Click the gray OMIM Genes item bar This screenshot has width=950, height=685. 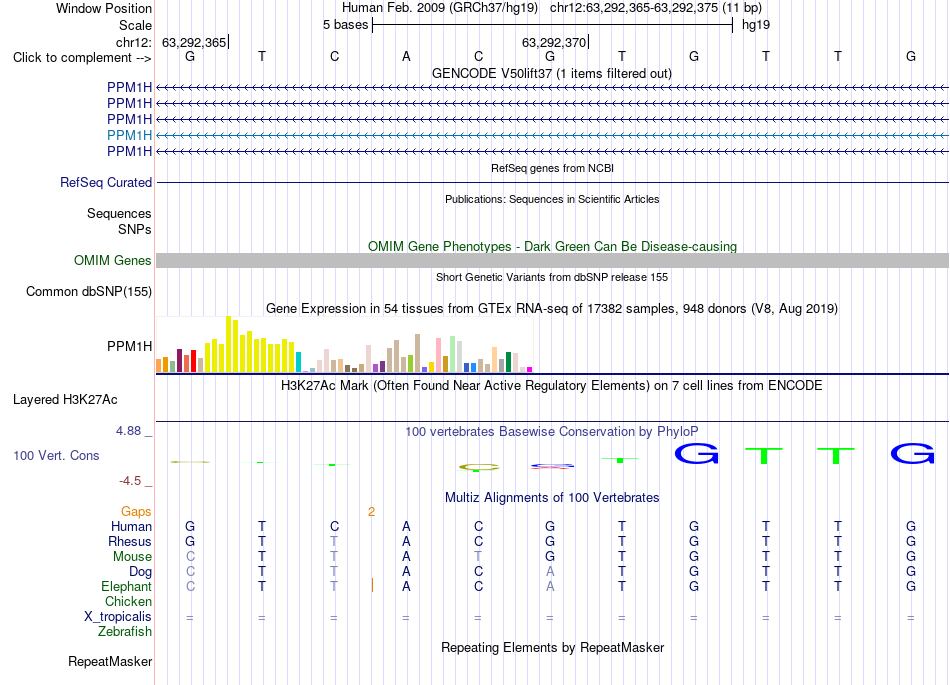tap(552, 260)
